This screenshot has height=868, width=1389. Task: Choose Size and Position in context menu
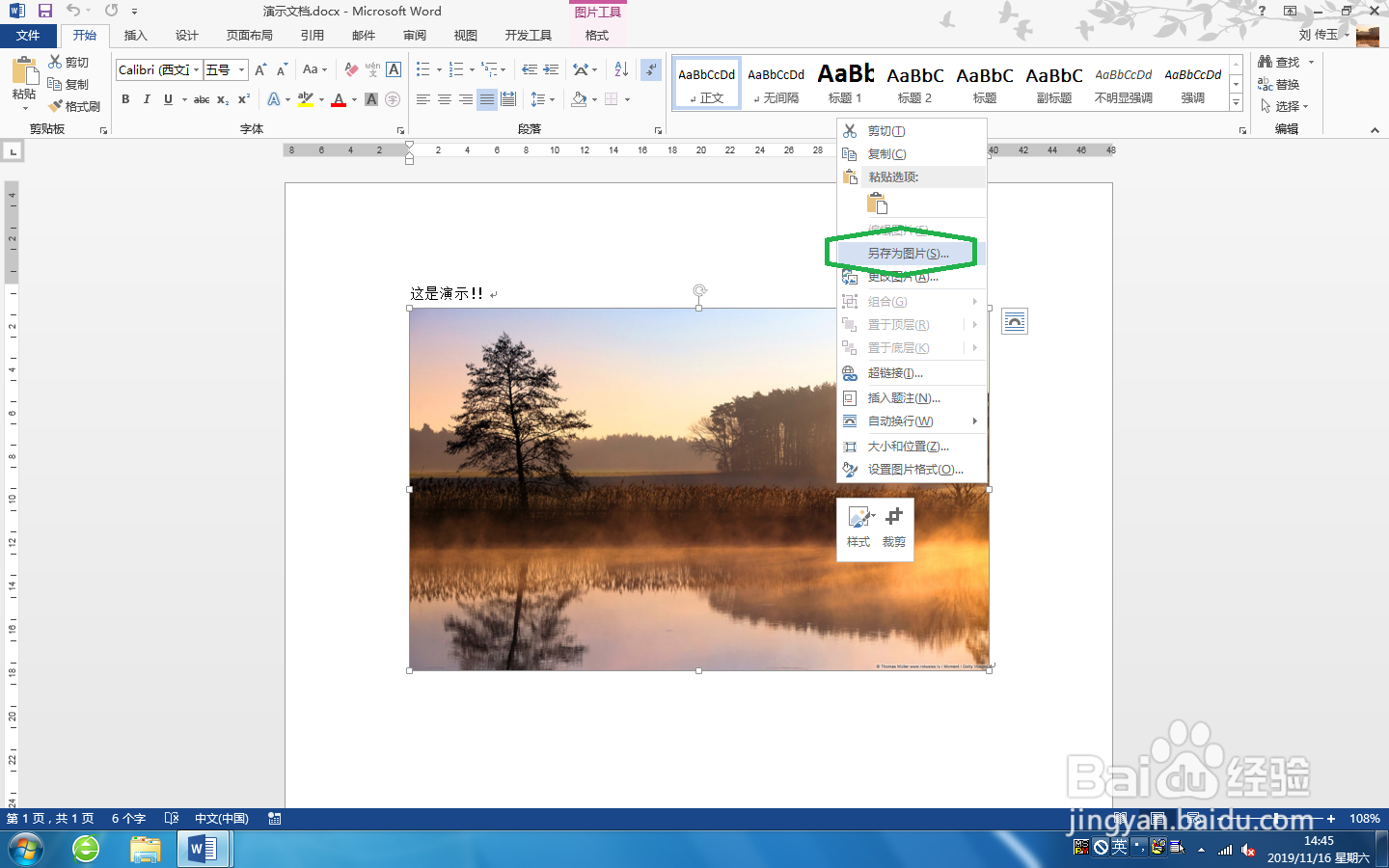point(912,447)
